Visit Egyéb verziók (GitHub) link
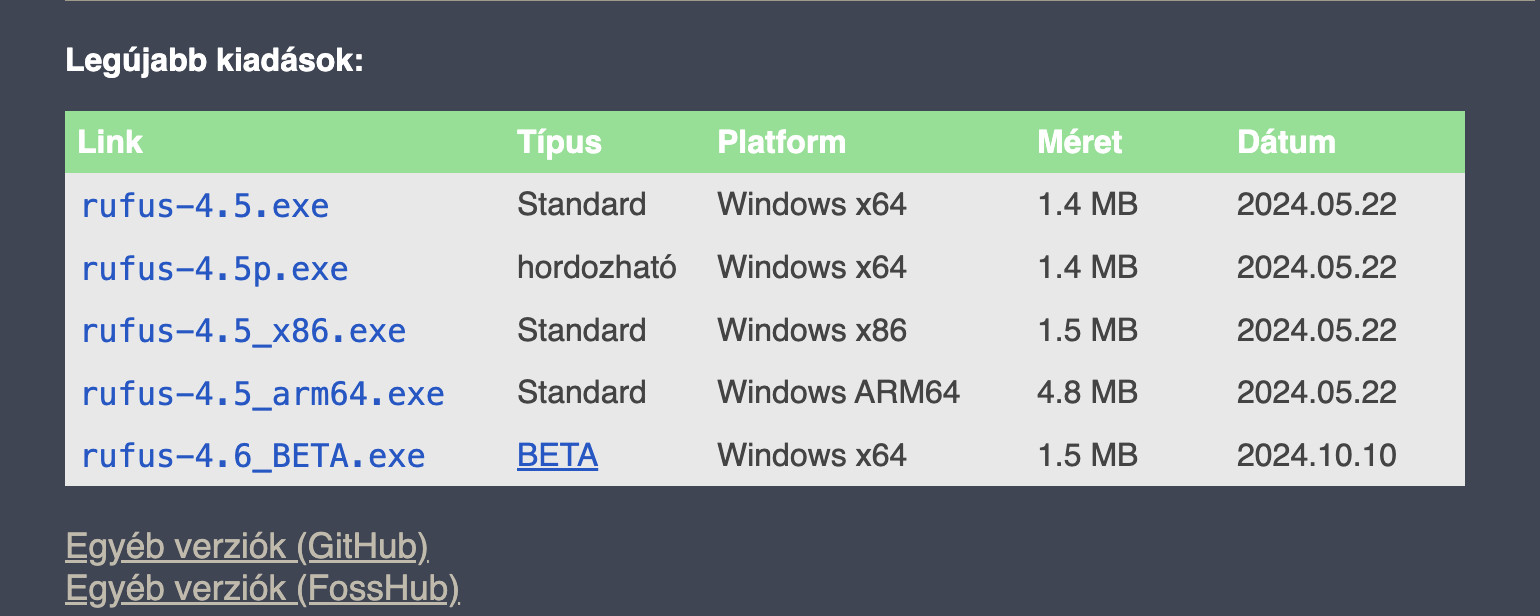Screen dimensions: 1540x616 247,547
